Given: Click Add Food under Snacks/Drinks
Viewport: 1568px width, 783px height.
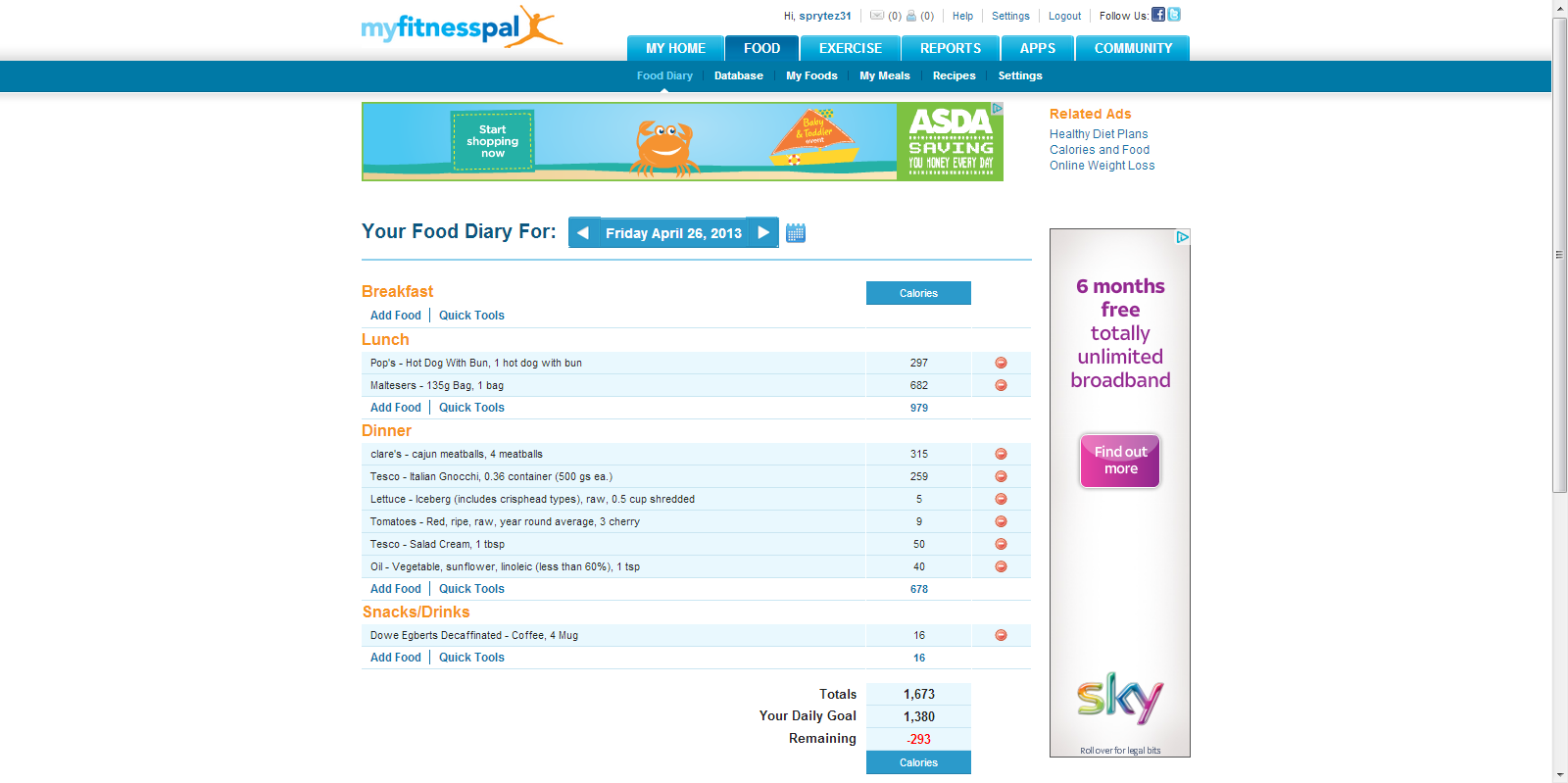Looking at the screenshot, I should (396, 658).
